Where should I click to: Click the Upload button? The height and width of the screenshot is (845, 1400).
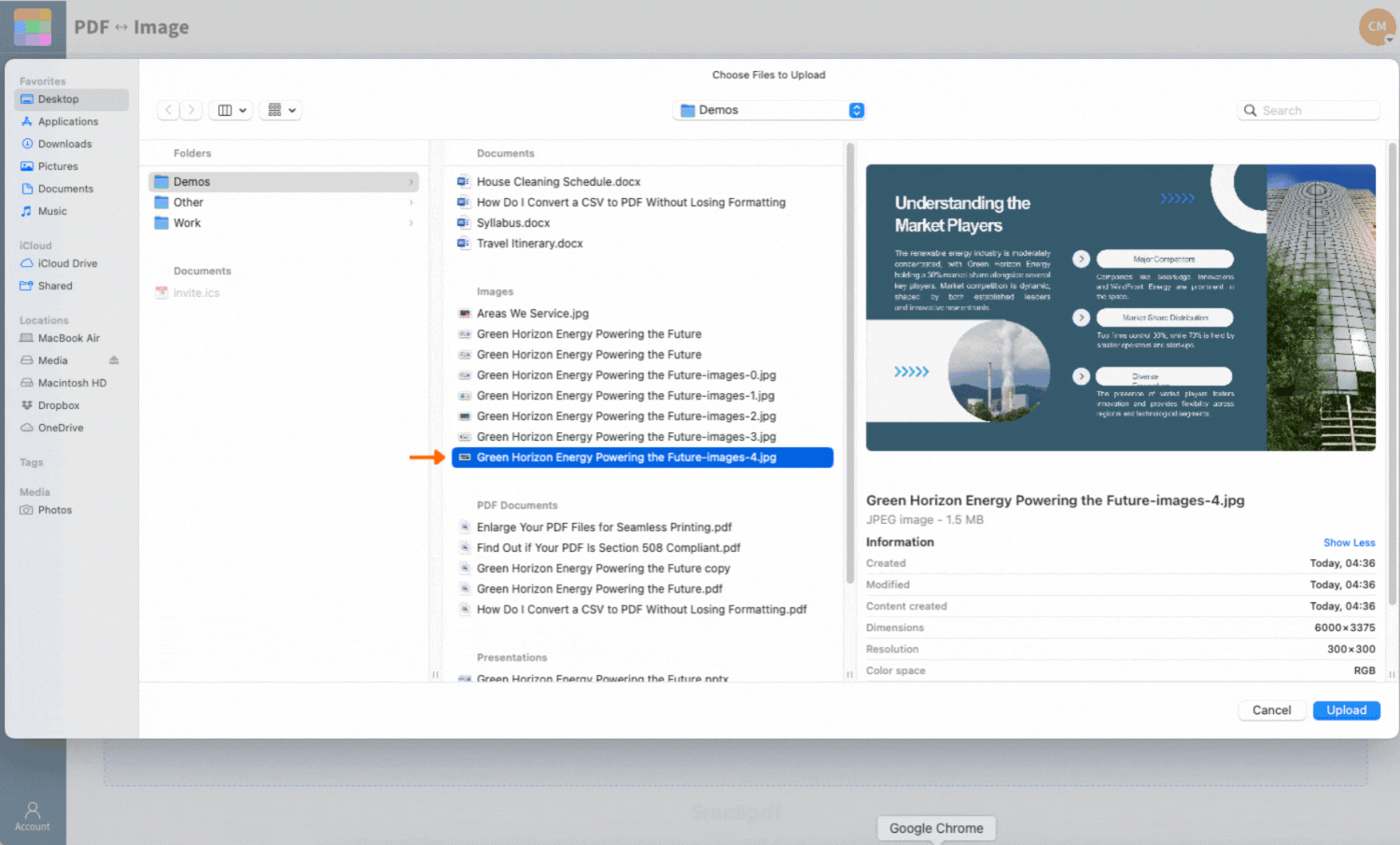pyautogui.click(x=1346, y=711)
